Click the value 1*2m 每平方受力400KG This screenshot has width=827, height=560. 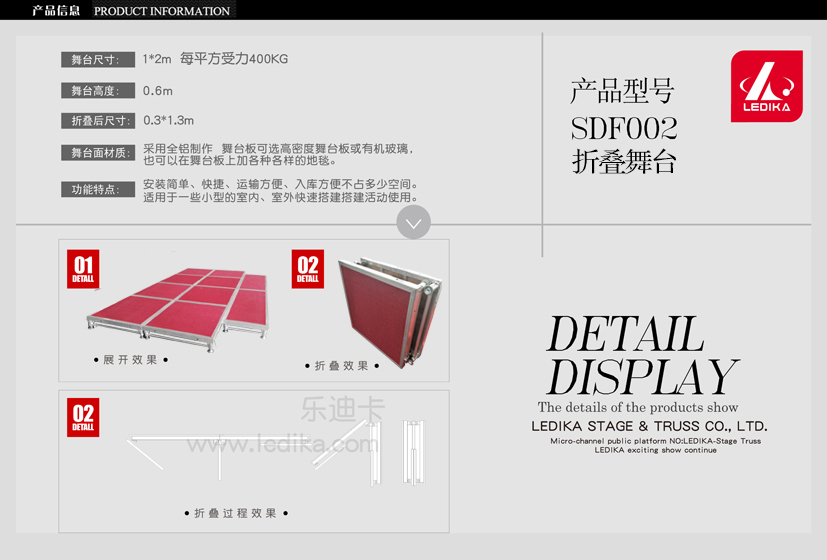click(x=215, y=59)
